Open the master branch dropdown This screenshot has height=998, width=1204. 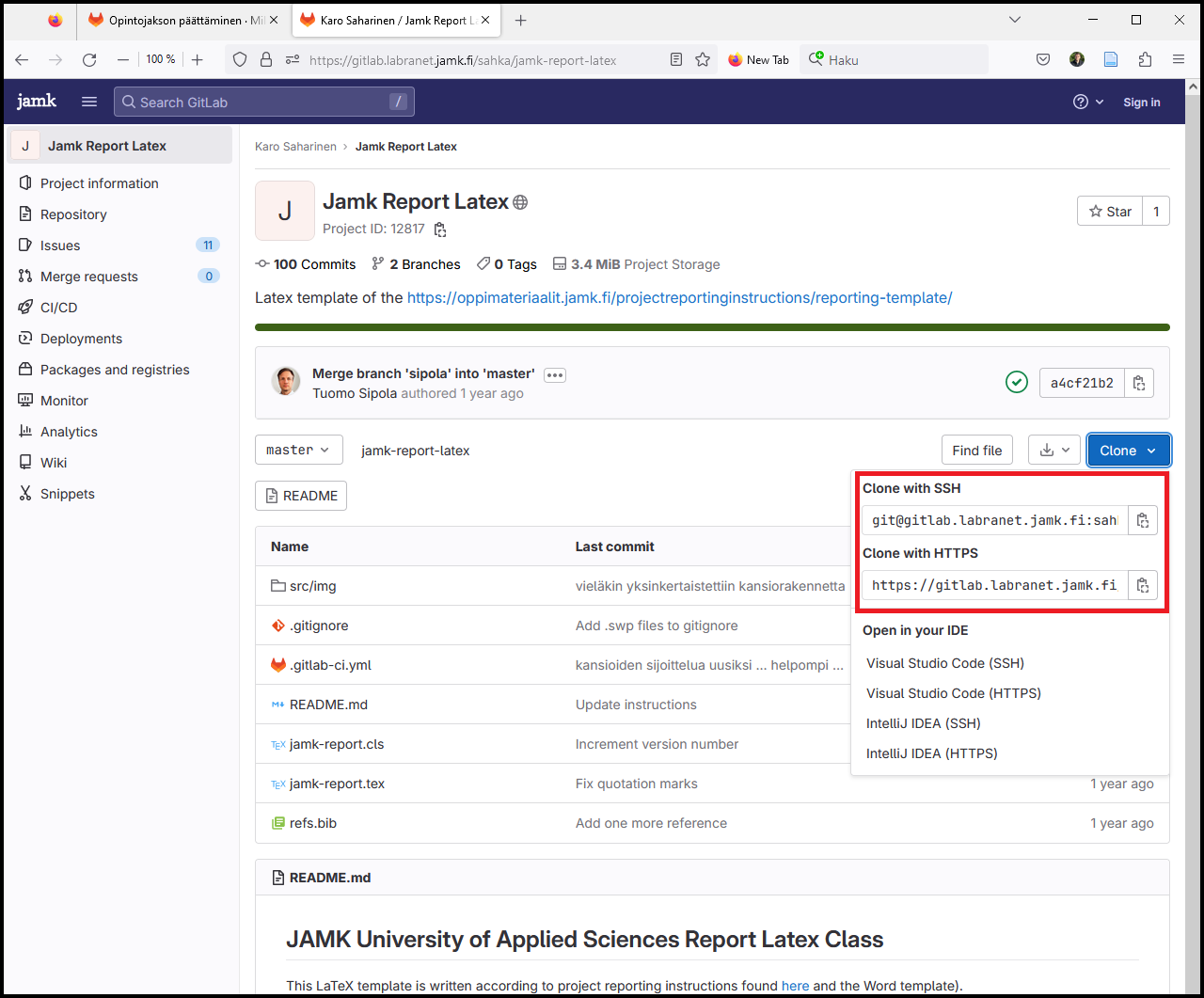[298, 450]
